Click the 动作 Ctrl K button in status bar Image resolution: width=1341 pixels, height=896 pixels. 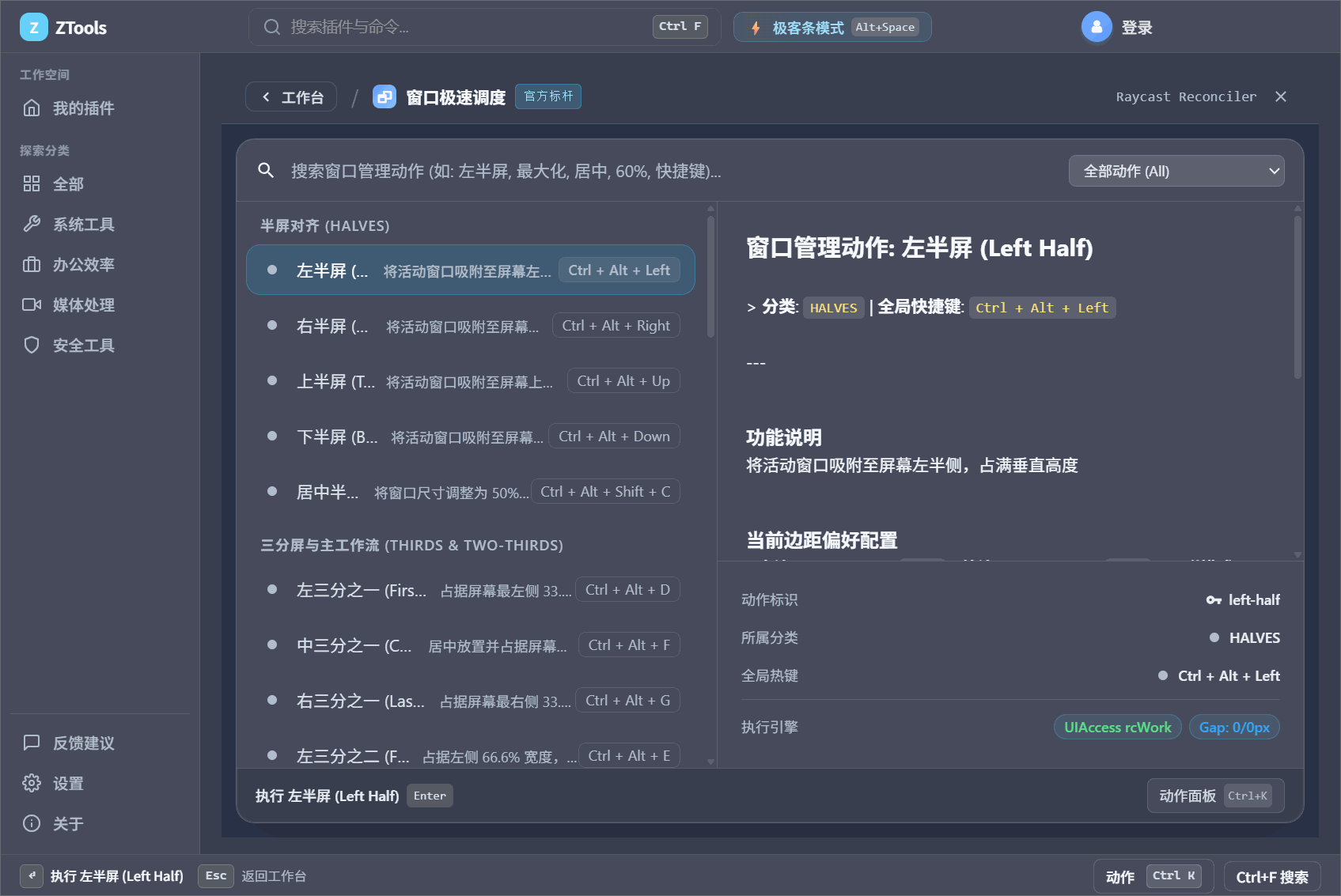point(1153,876)
